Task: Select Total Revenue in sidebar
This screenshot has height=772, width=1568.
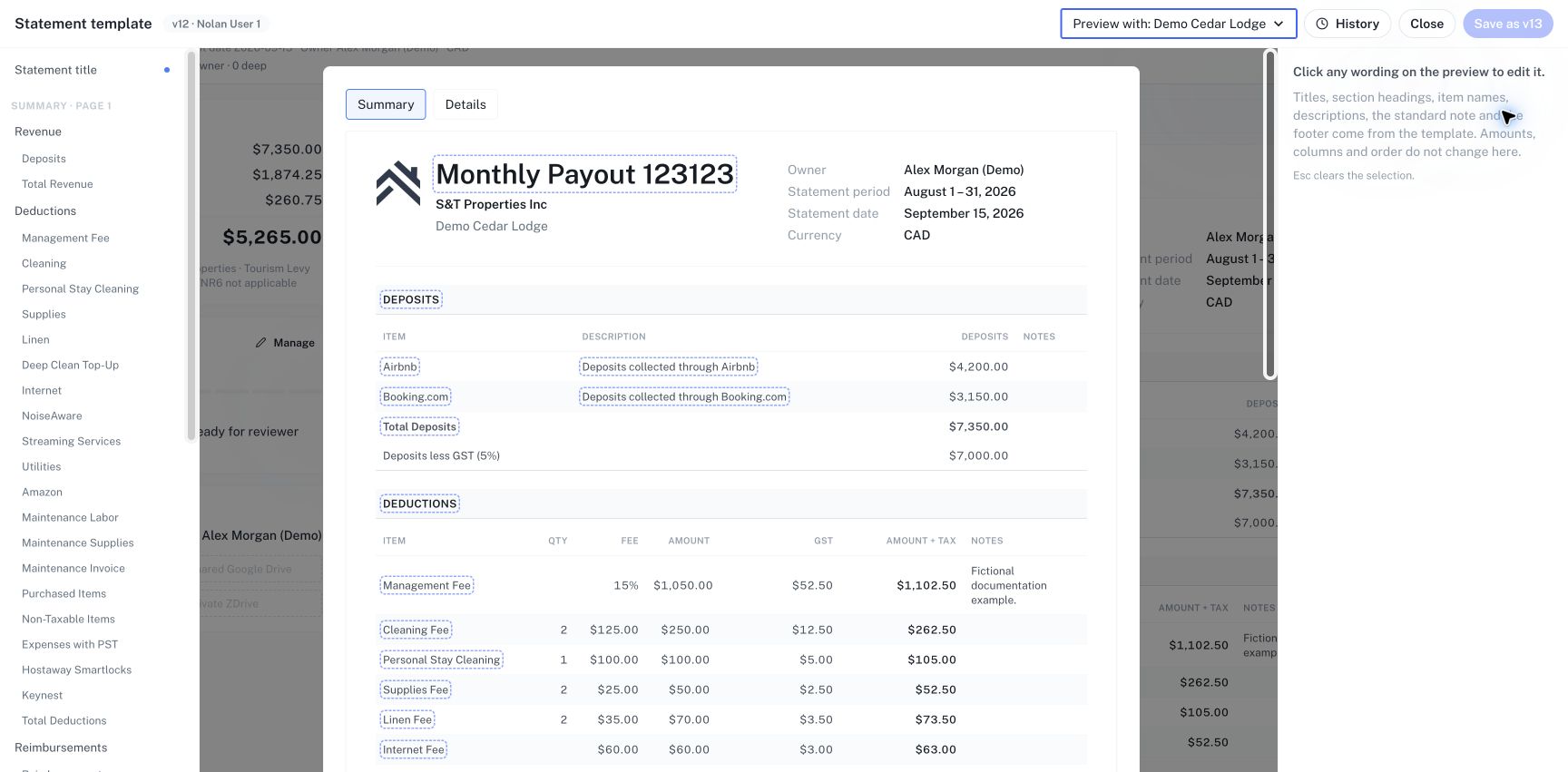Action: coord(57,184)
